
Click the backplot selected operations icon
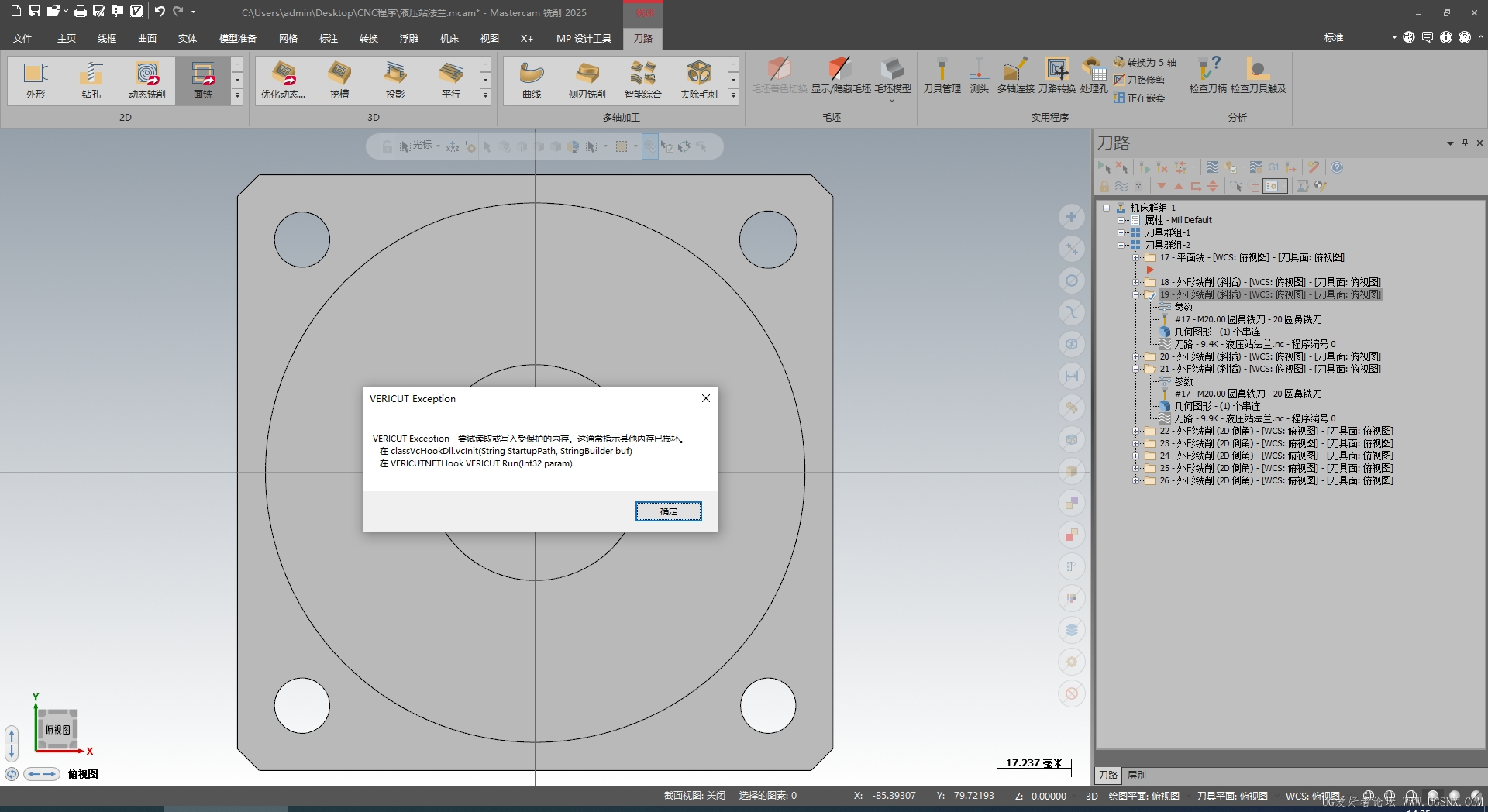[1212, 167]
